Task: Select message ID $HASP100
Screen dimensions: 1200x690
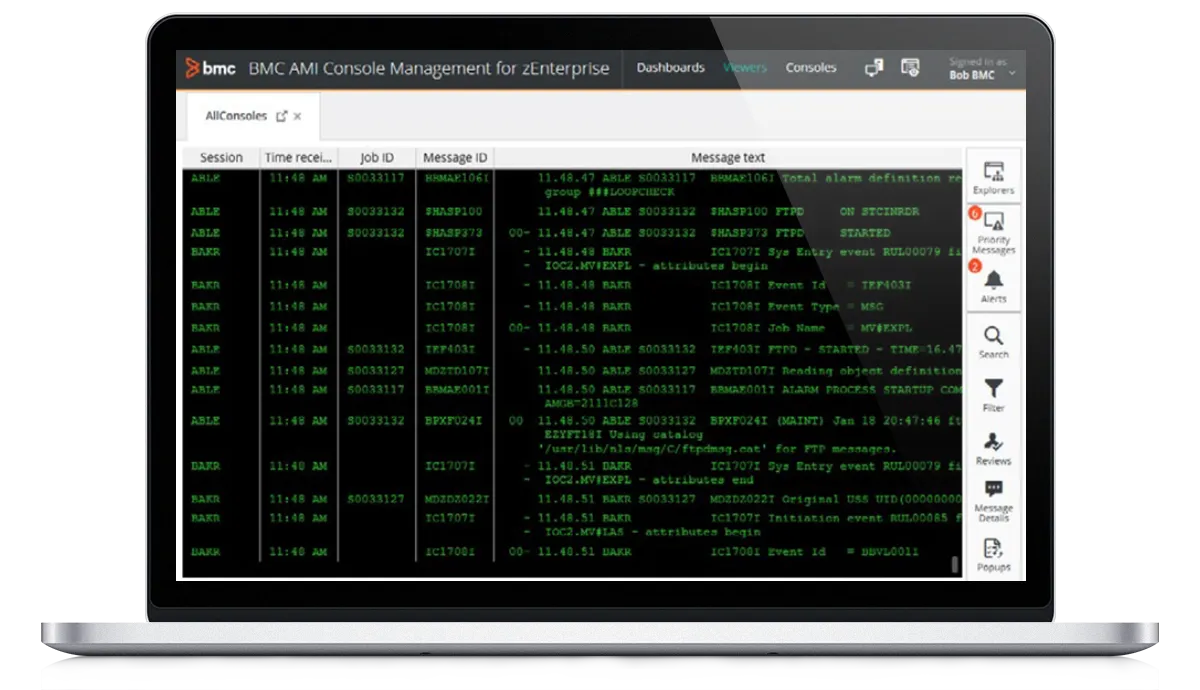Action: (x=453, y=212)
